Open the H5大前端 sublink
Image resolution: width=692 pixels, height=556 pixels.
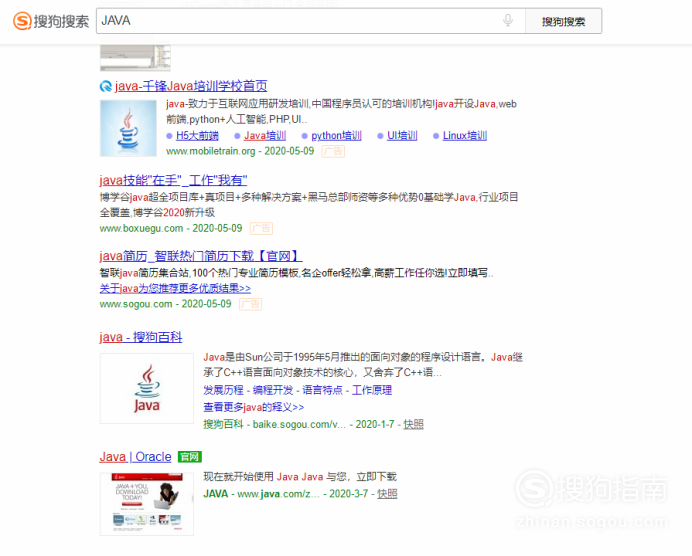coord(197,135)
